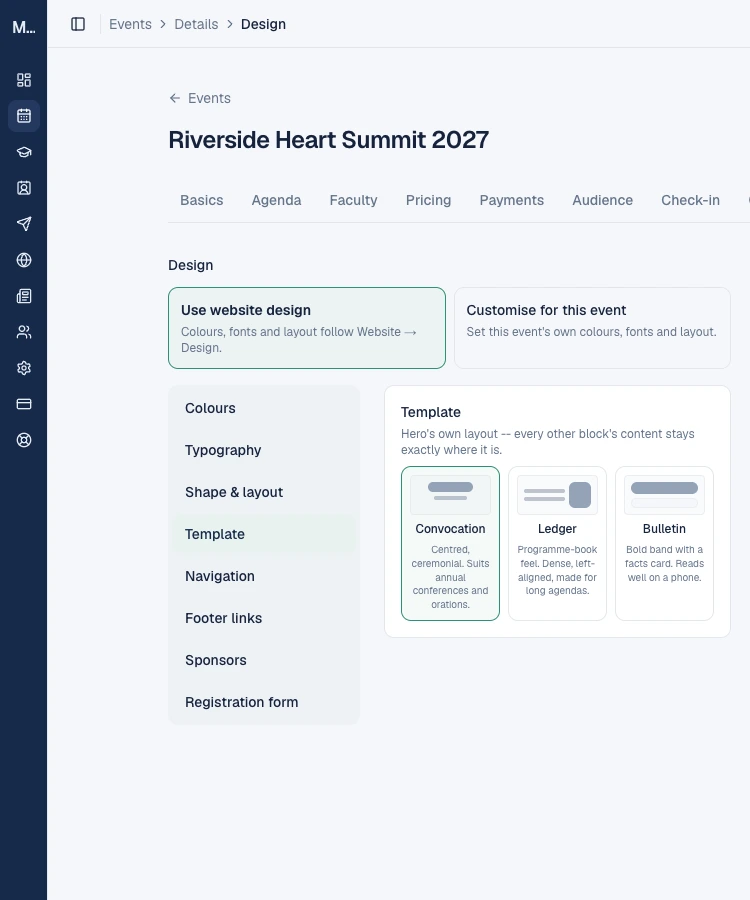This screenshot has height=900, width=750.
Task: Select the Use website design option
Action: click(307, 328)
